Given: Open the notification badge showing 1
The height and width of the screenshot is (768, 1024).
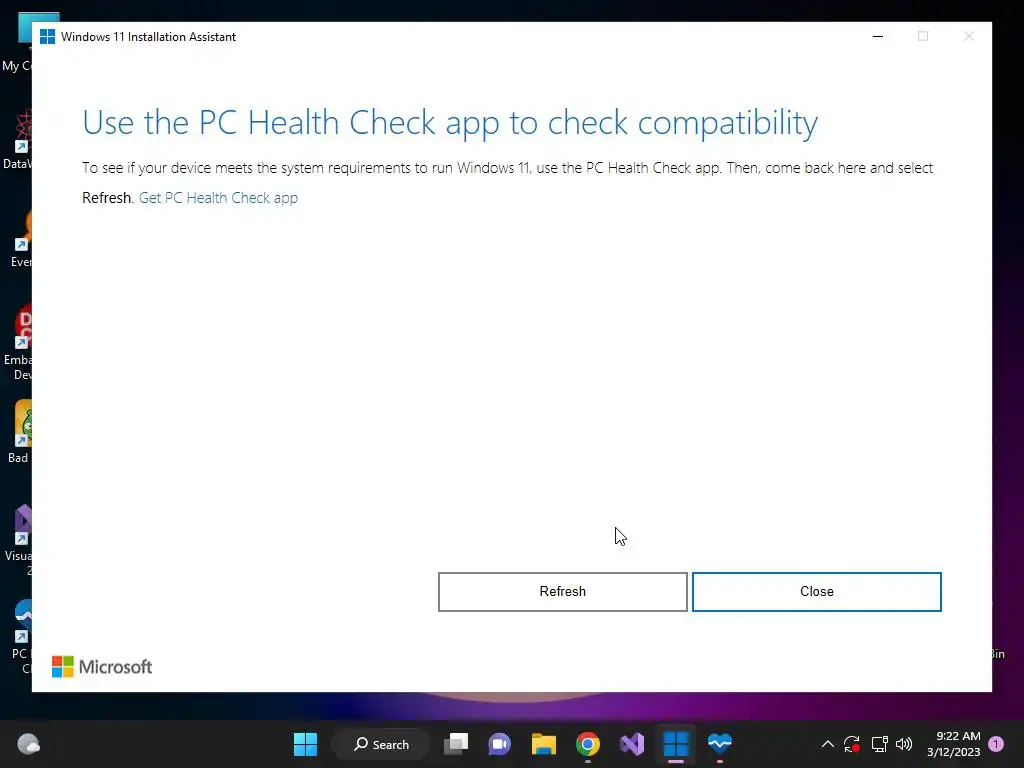Looking at the screenshot, I should 996,744.
